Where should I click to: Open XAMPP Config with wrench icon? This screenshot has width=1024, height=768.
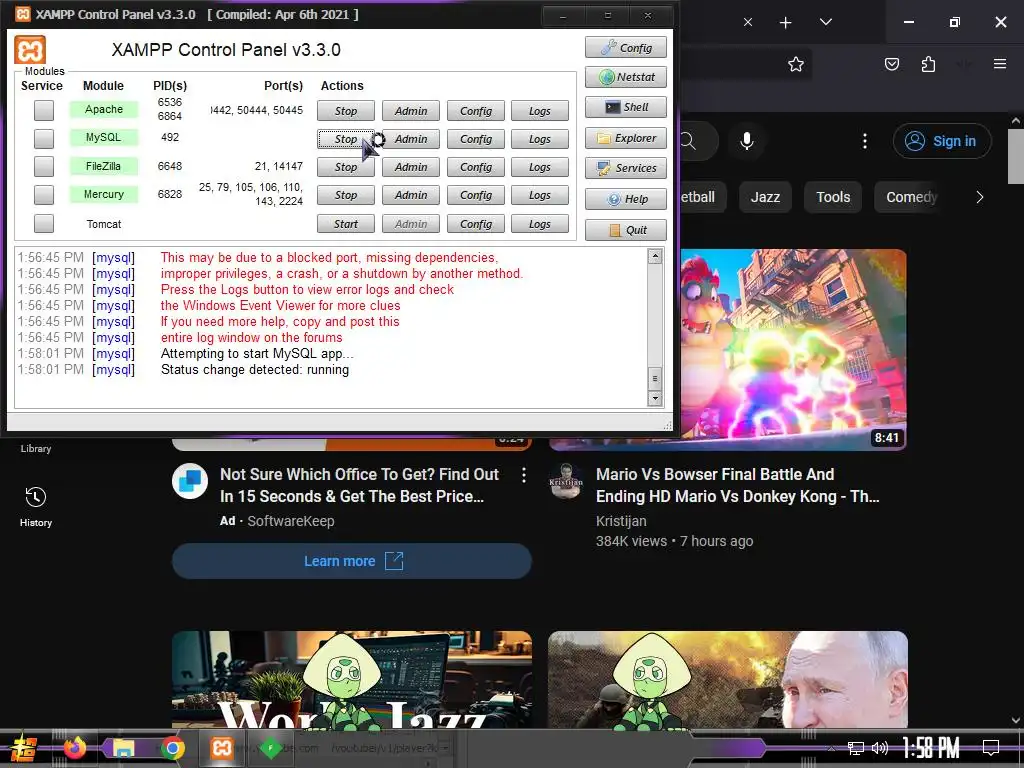(626, 48)
